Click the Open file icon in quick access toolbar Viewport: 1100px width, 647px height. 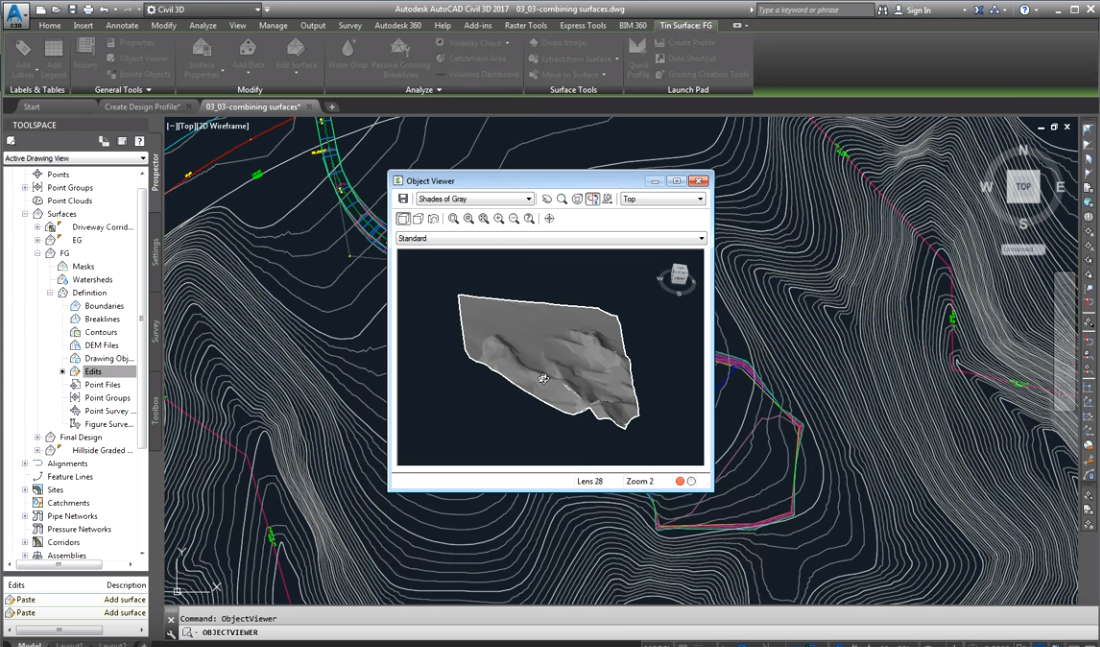point(57,10)
